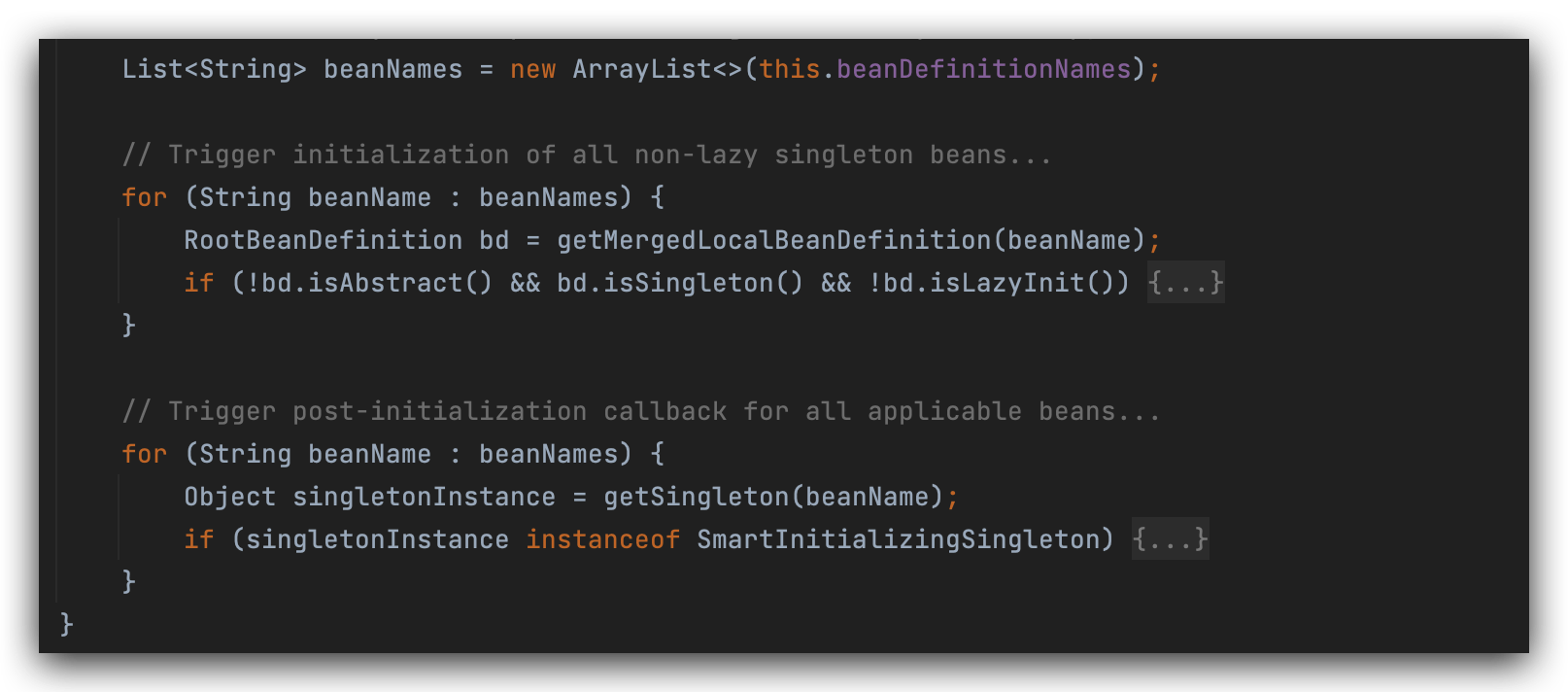Click the List<String> type declaration

click(214, 70)
